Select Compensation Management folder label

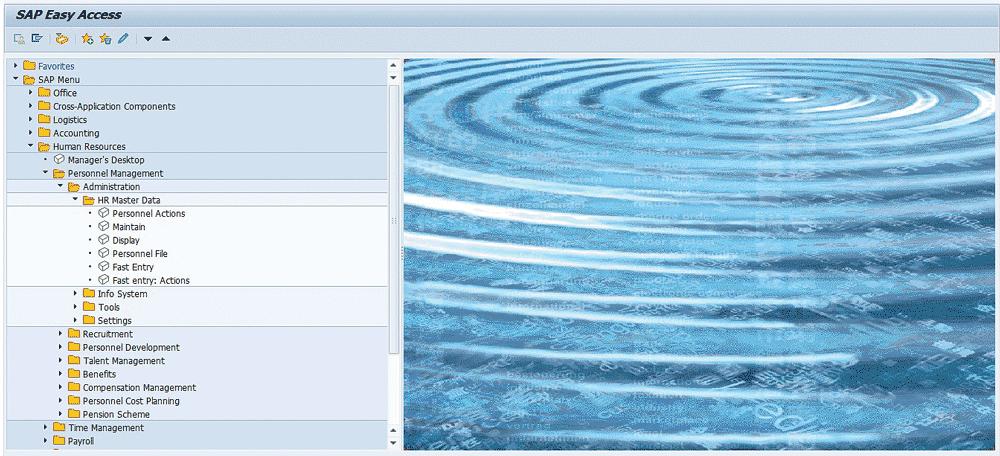(x=140, y=388)
